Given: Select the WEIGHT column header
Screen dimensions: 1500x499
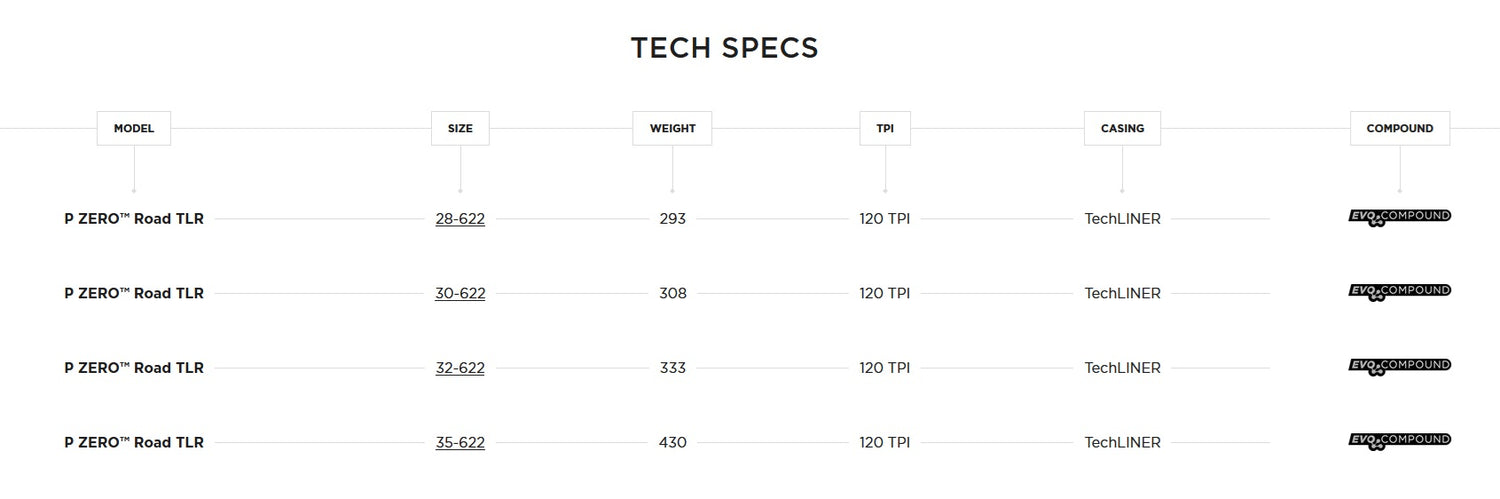Looking at the screenshot, I should click(x=672, y=128).
